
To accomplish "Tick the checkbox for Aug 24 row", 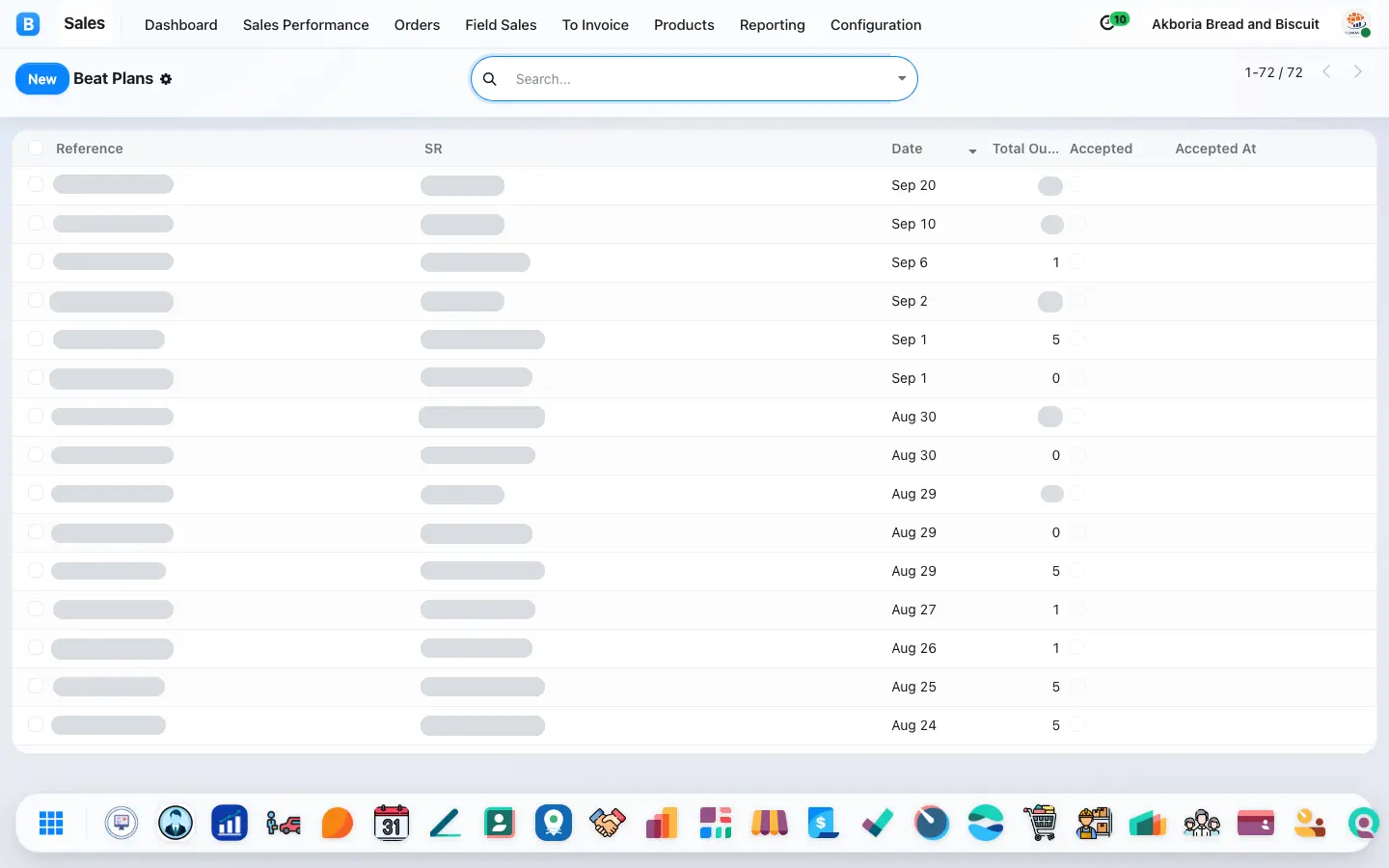I will 36,724.
